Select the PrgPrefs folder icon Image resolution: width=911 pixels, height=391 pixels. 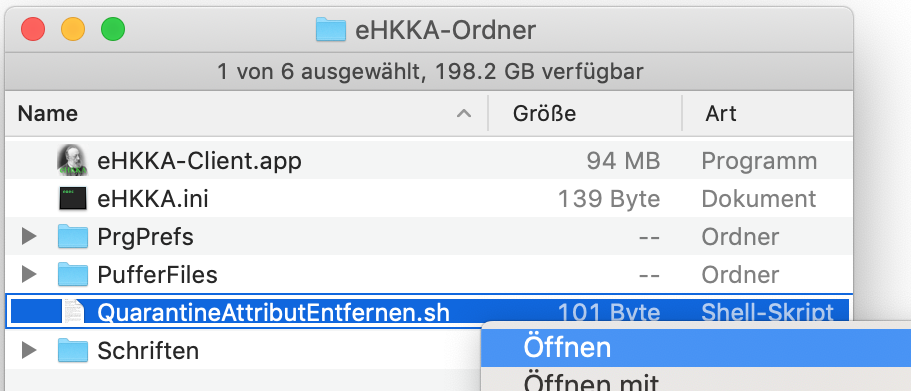pyautogui.click(x=73, y=237)
